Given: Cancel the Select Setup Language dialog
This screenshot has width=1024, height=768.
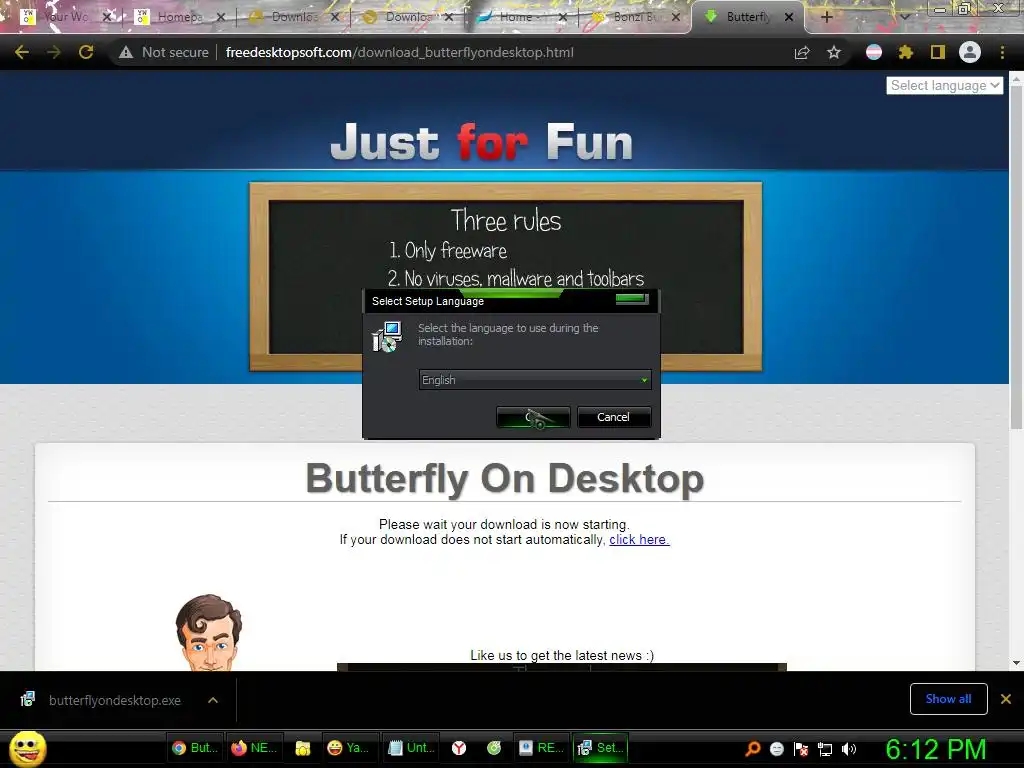Looking at the screenshot, I should click(613, 417).
